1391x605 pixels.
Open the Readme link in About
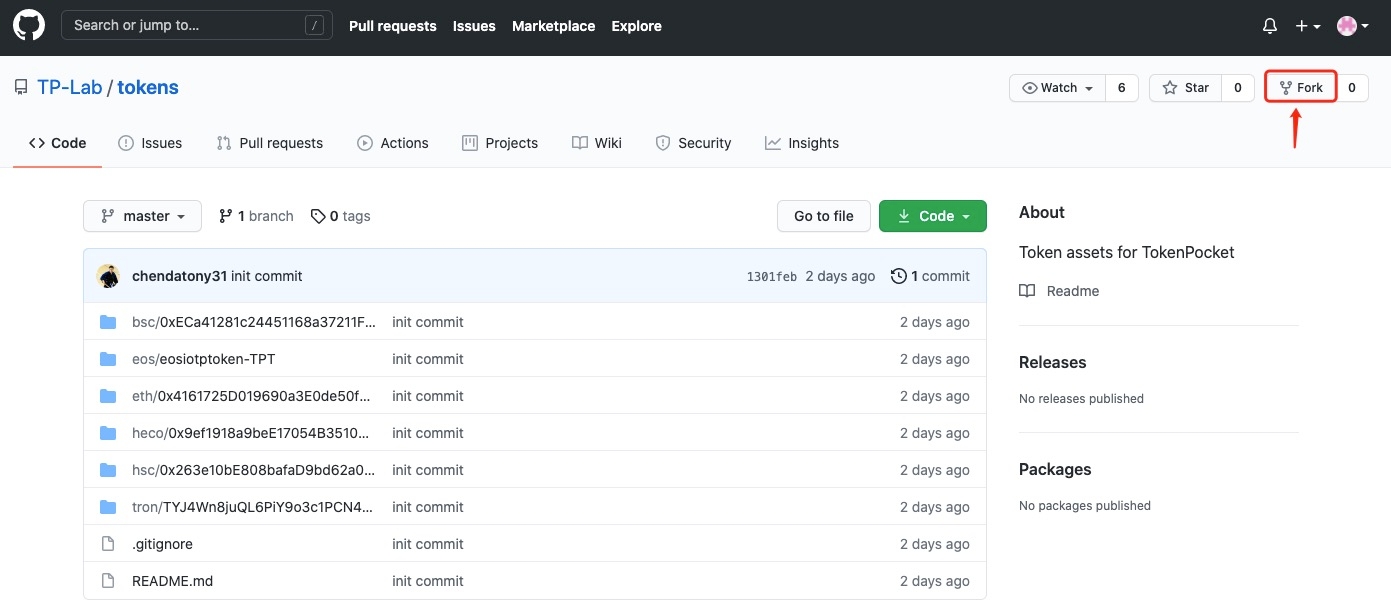click(x=1072, y=291)
